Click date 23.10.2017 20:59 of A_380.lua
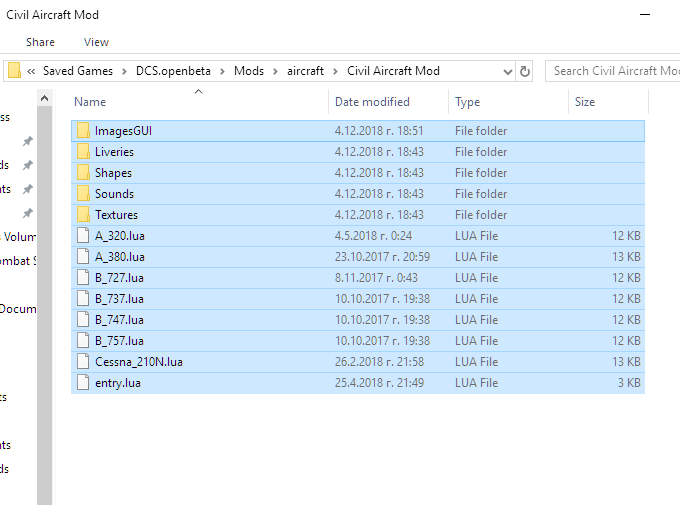This screenshot has height=505, width=680. (382, 257)
